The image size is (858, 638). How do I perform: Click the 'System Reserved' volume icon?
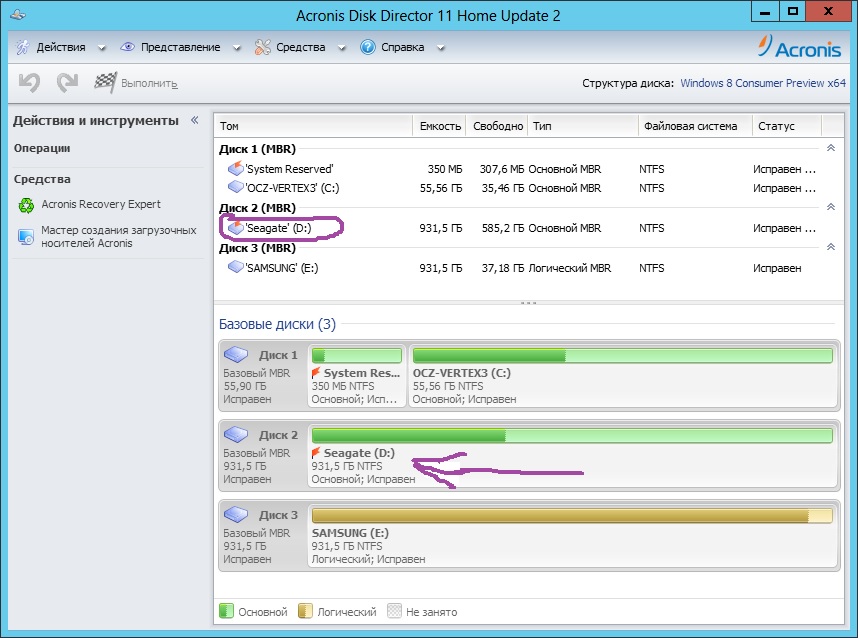(236, 168)
